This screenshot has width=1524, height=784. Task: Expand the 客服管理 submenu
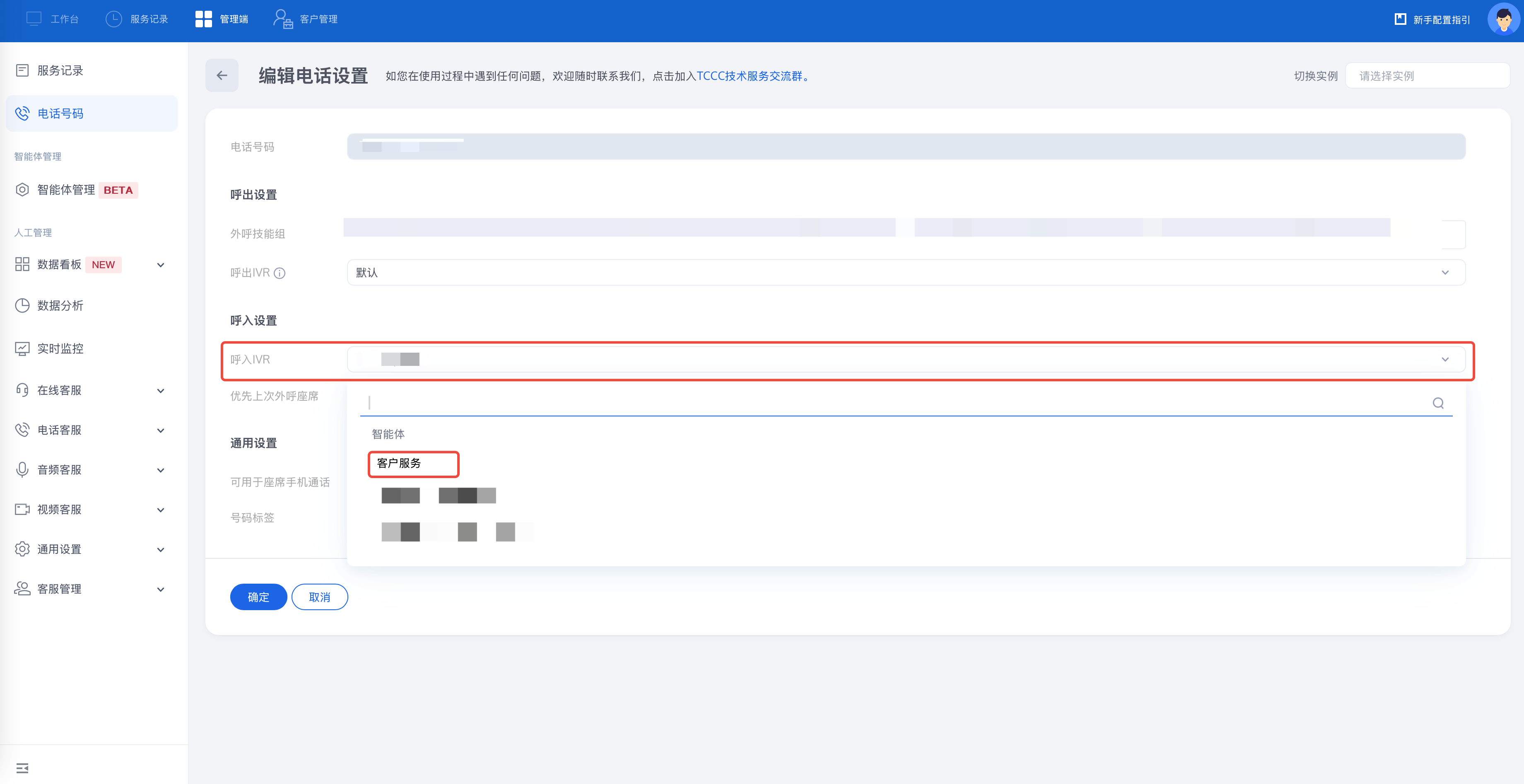click(160, 589)
